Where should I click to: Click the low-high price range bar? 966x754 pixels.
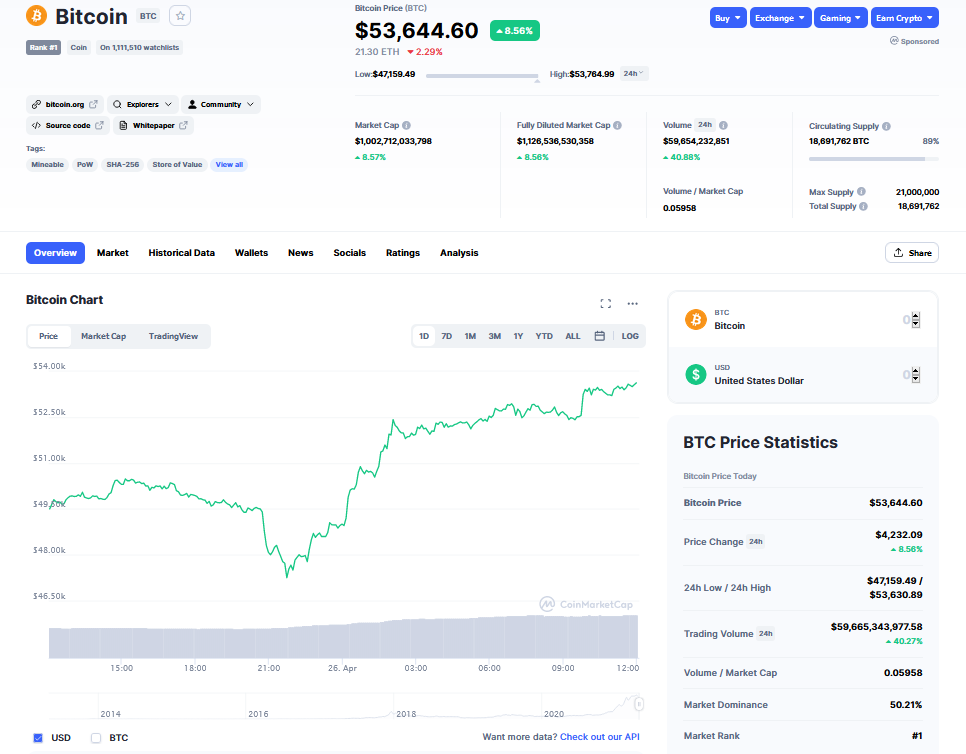click(482, 76)
